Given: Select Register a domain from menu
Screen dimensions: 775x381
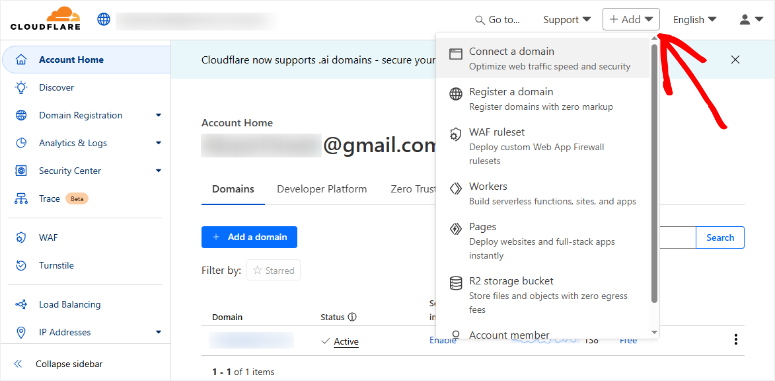Looking at the screenshot, I should pos(543,99).
